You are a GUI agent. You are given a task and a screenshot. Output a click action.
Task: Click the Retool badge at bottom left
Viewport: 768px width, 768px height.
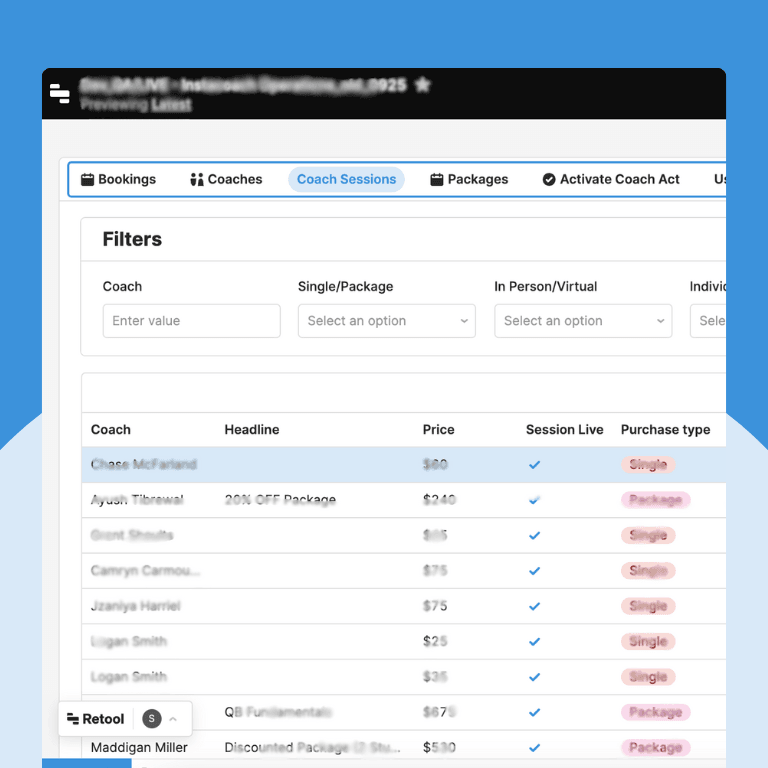96,719
